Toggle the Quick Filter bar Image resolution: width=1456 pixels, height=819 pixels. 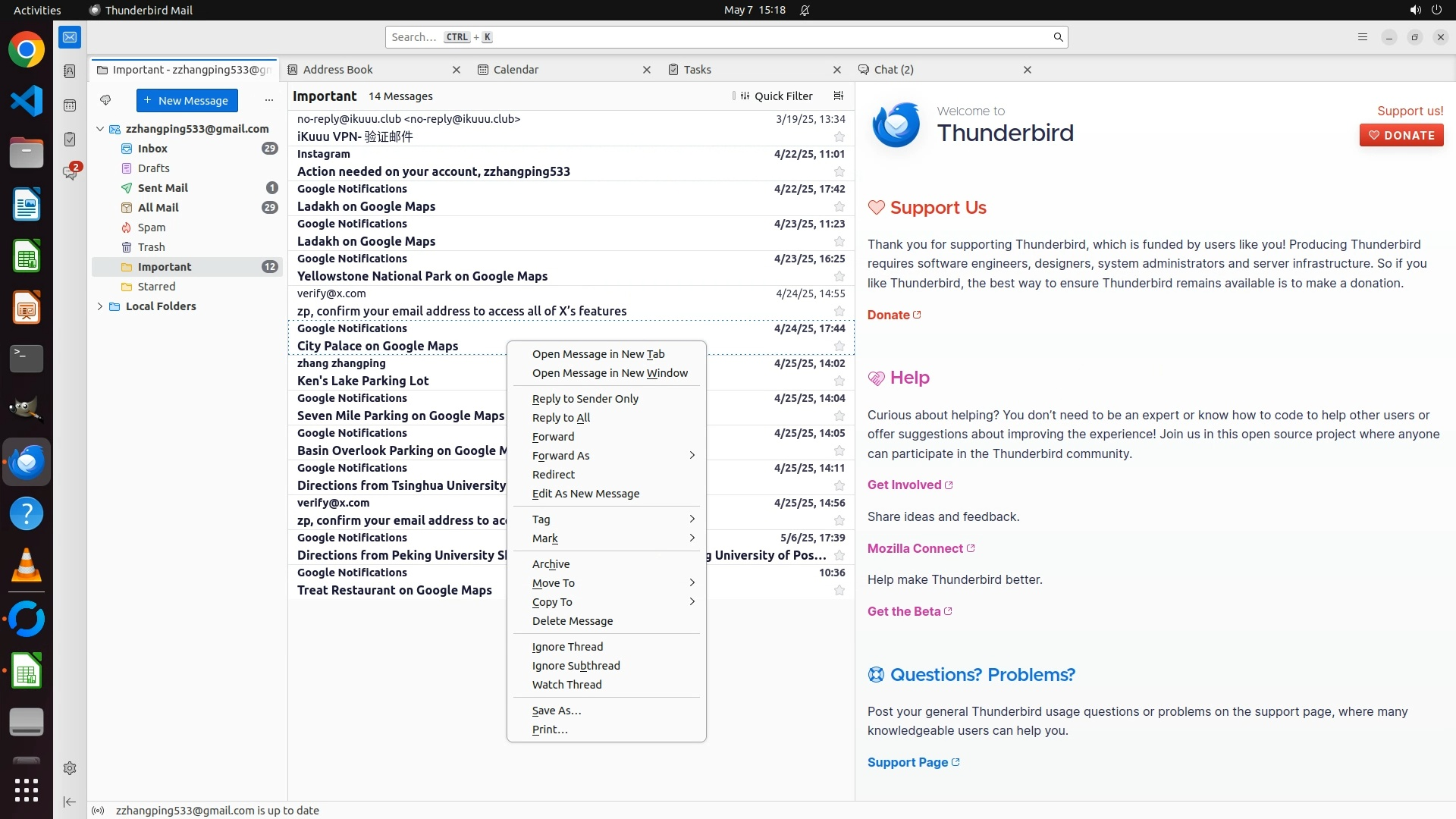777,96
